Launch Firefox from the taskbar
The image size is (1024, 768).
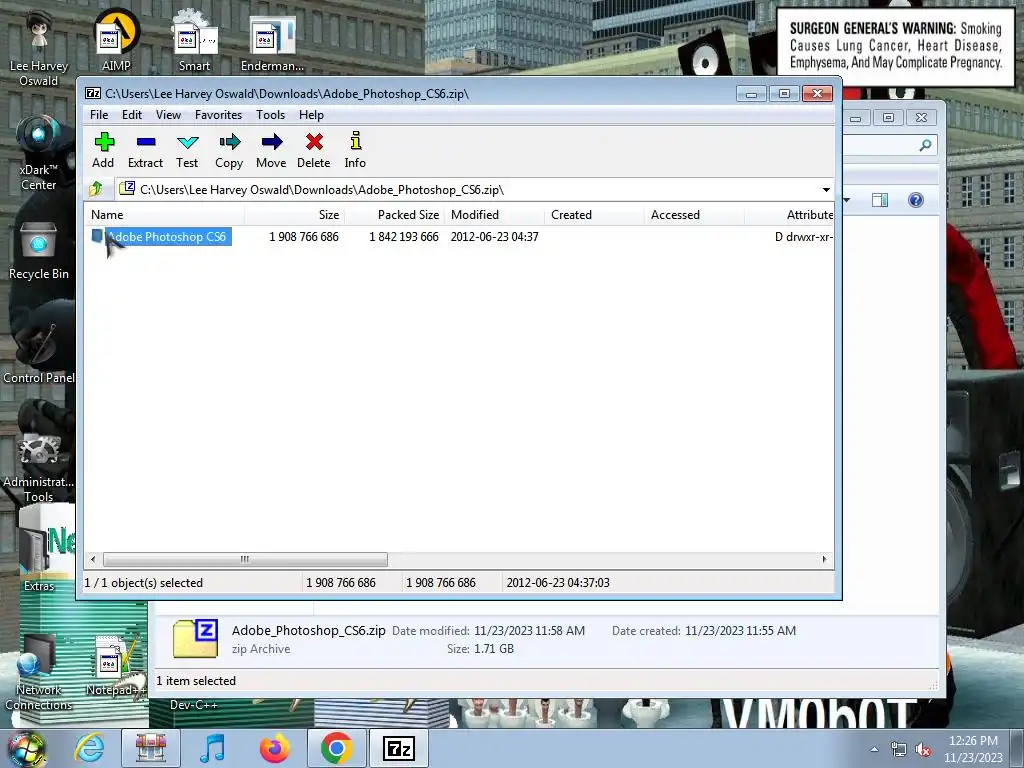(274, 748)
